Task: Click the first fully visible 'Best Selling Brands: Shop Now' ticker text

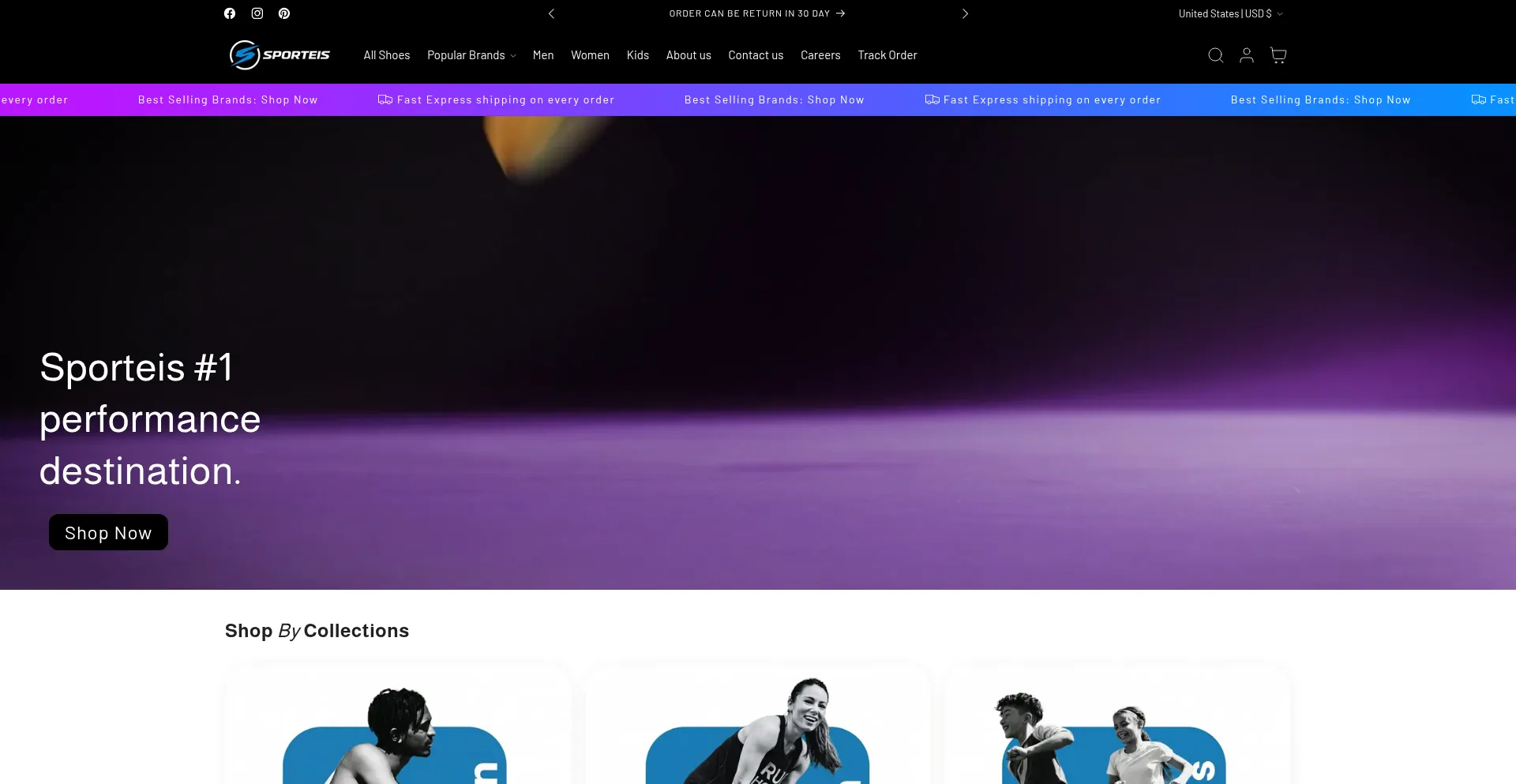Action: tap(228, 100)
